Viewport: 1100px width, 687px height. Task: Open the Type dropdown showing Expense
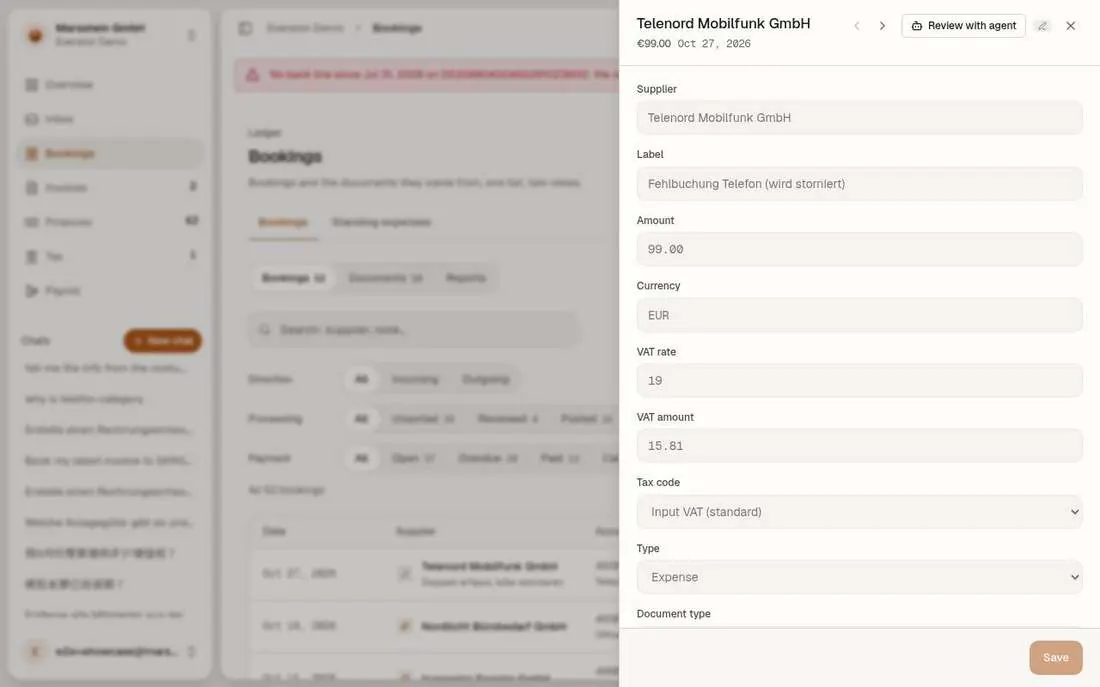tap(859, 577)
